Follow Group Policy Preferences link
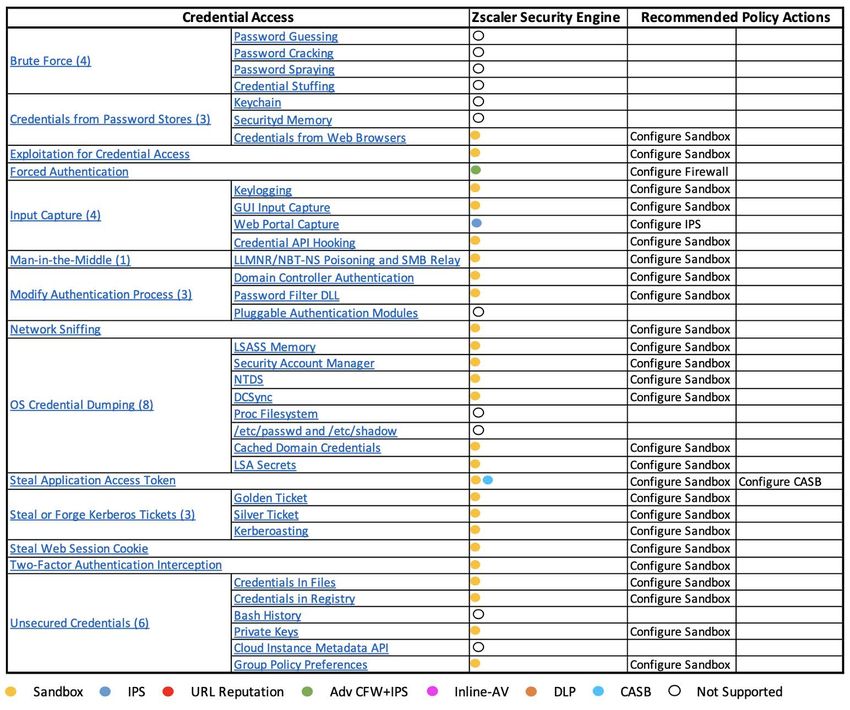This screenshot has width=850, height=710. coord(301,665)
